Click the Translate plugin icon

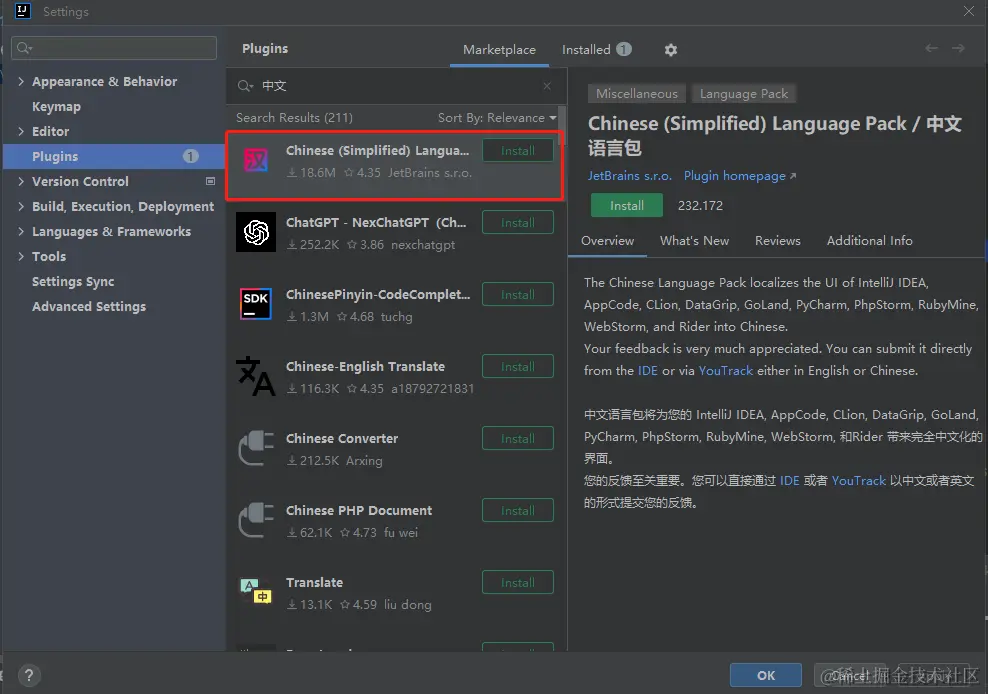256,591
